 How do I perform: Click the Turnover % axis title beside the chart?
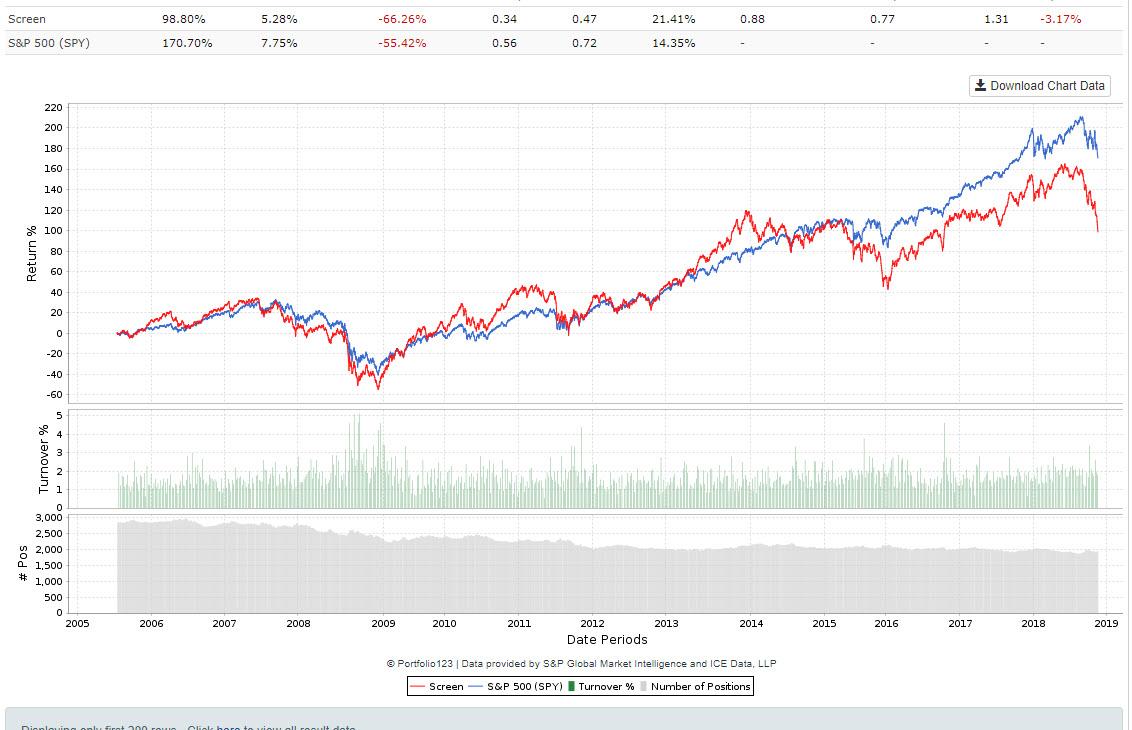click(x=43, y=459)
